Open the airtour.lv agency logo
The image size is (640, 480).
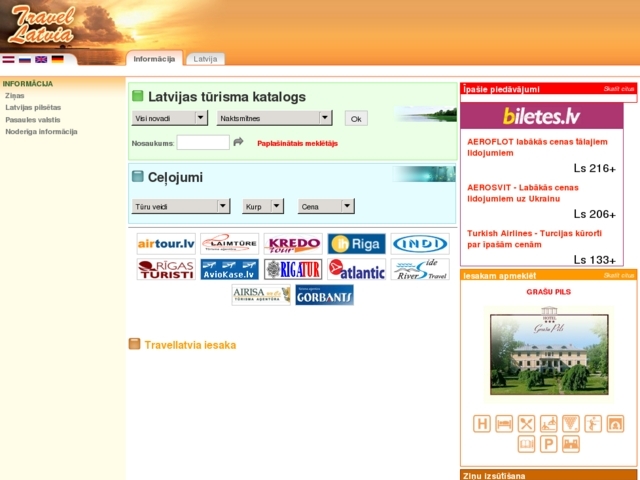pos(166,244)
